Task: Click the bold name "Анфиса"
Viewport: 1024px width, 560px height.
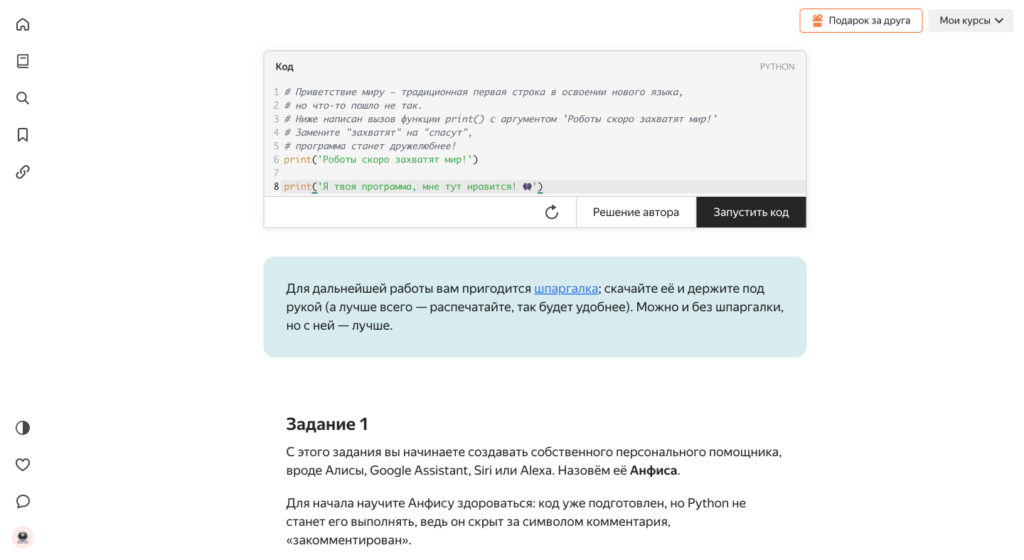Action: (x=653, y=471)
